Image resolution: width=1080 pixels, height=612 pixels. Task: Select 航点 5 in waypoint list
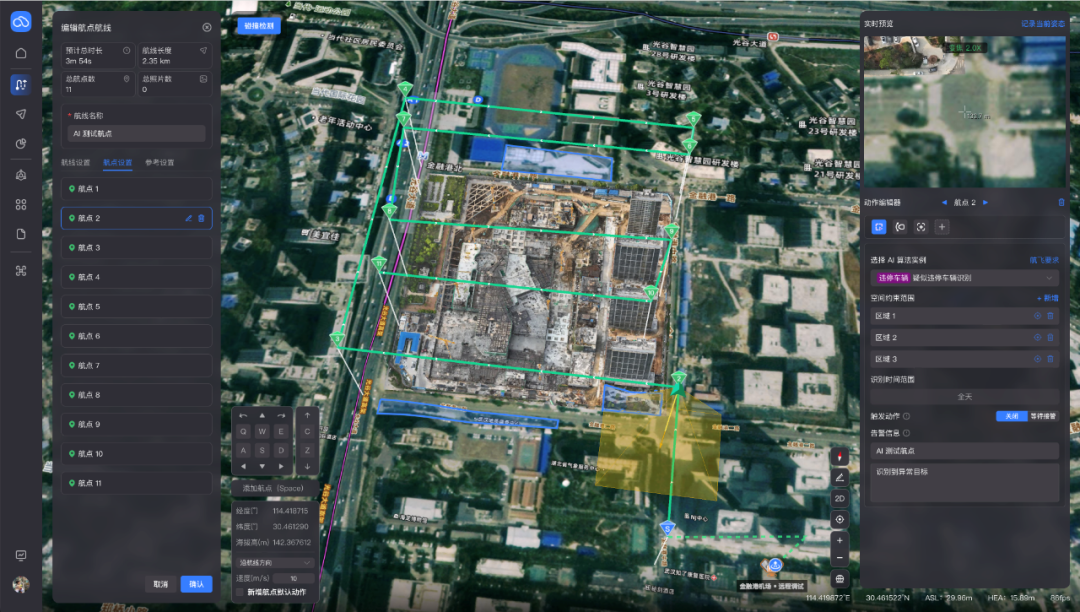click(x=136, y=306)
